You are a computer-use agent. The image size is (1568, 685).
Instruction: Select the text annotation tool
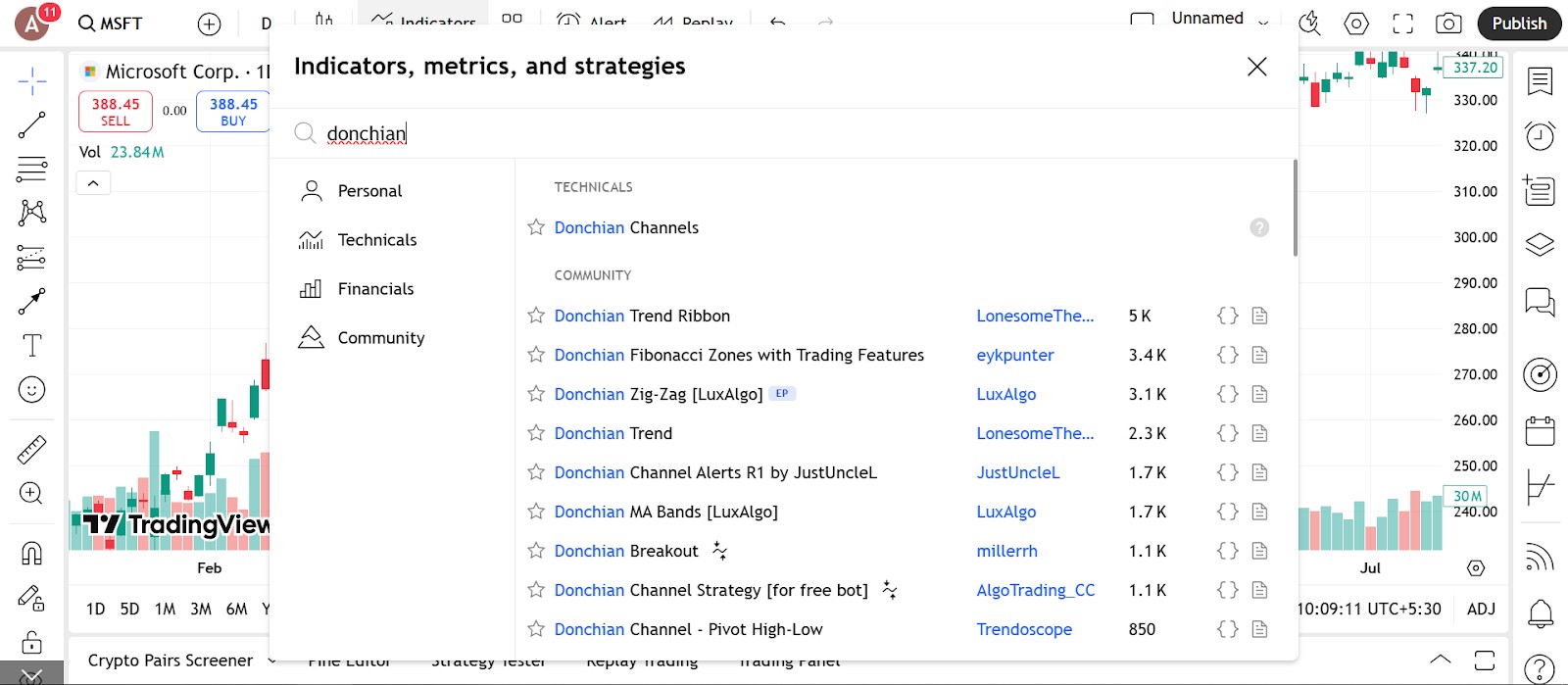coord(32,345)
